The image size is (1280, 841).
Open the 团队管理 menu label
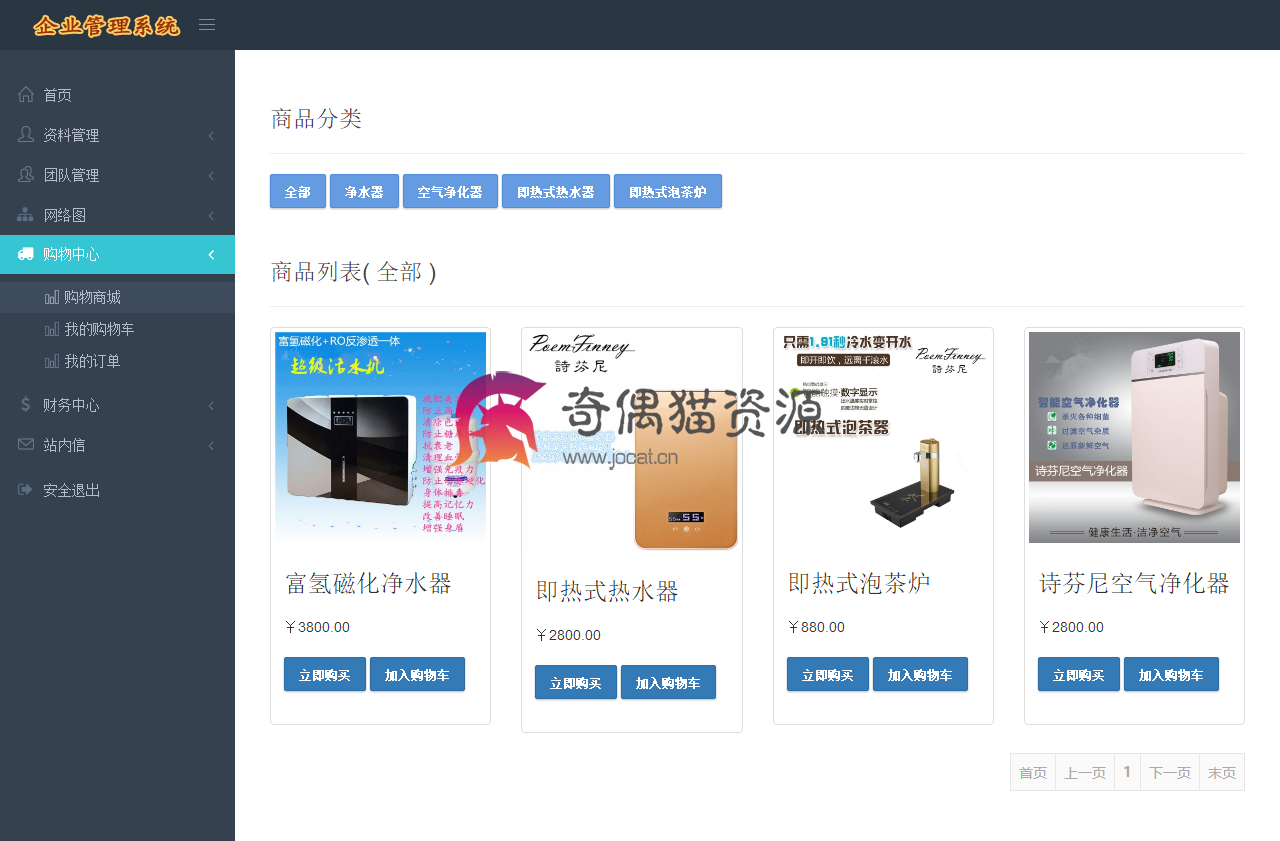tap(71, 175)
